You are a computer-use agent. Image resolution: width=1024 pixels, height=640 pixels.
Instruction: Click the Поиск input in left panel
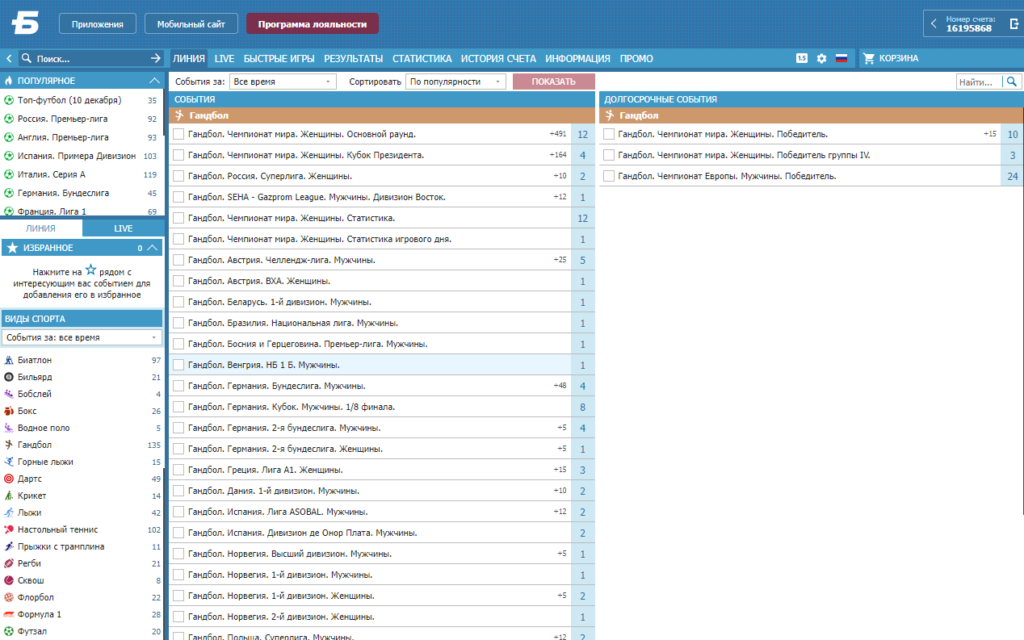click(90, 59)
